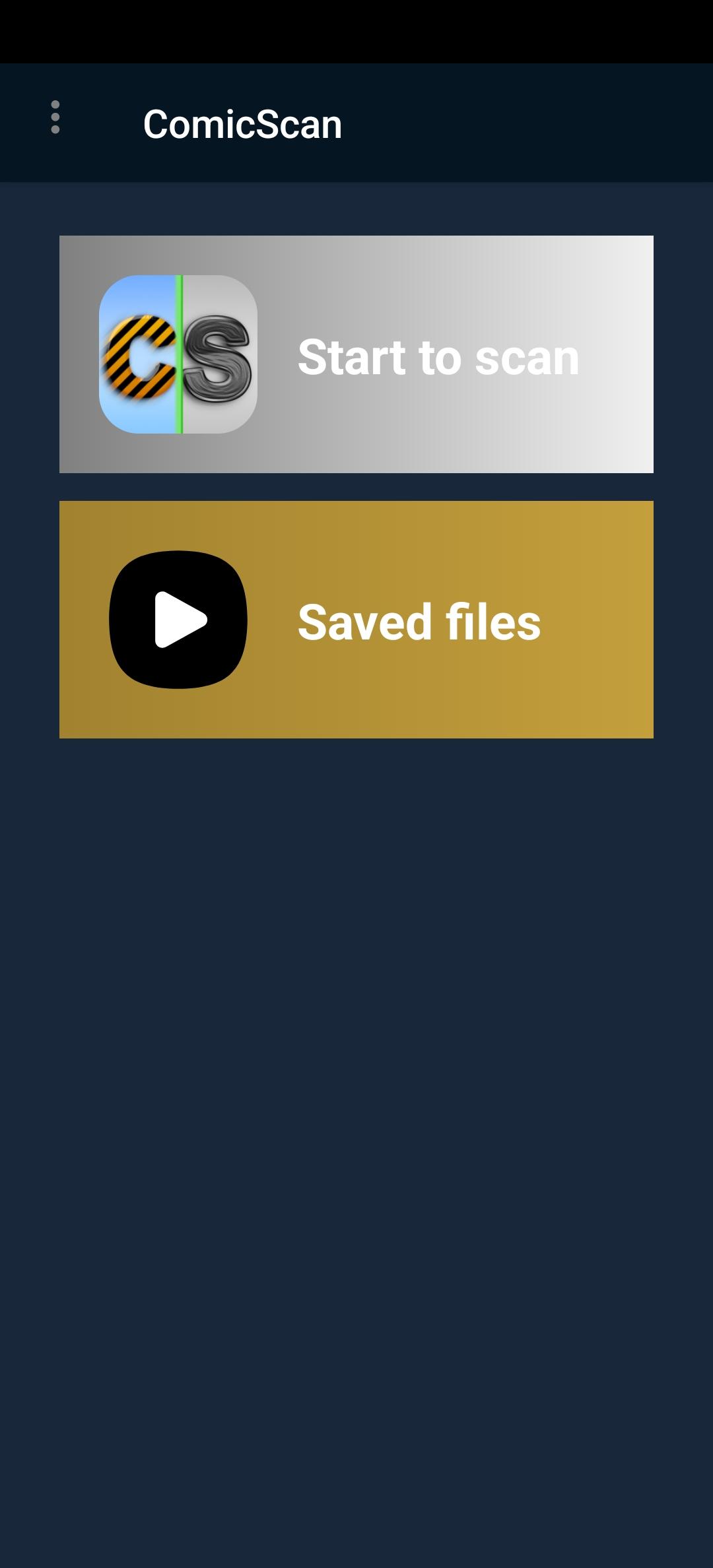Begin scanning from the silver tile
Viewport: 713px width, 1568px height.
[x=356, y=354]
